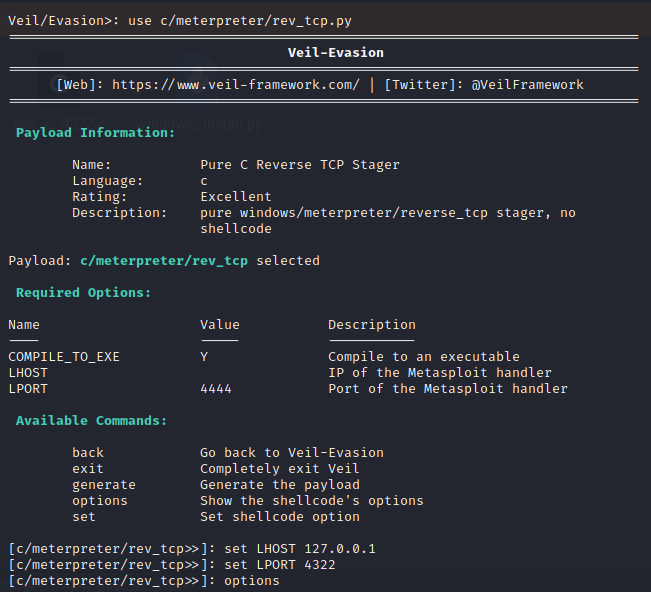Click the 'Description' column header
651x592 pixels.
tap(372, 325)
